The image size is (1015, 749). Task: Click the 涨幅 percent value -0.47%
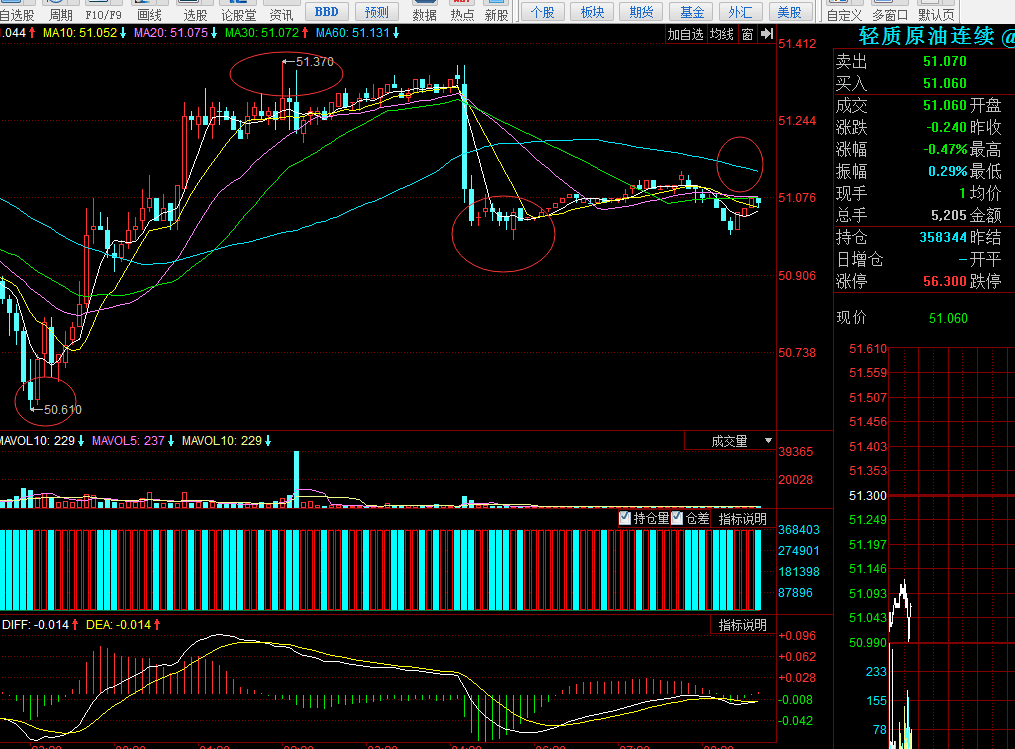tap(944, 149)
